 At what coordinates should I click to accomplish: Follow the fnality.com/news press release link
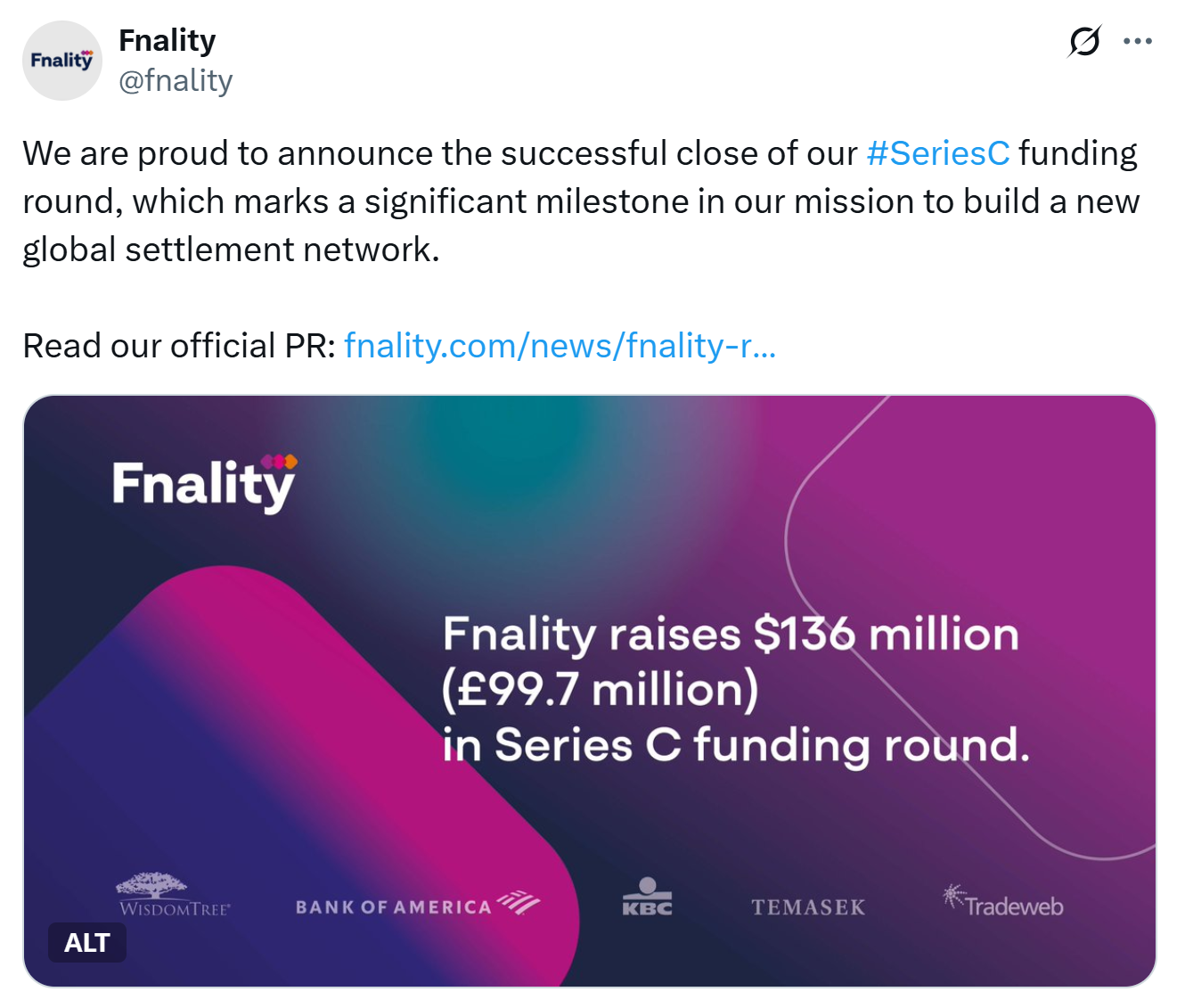coord(560,345)
